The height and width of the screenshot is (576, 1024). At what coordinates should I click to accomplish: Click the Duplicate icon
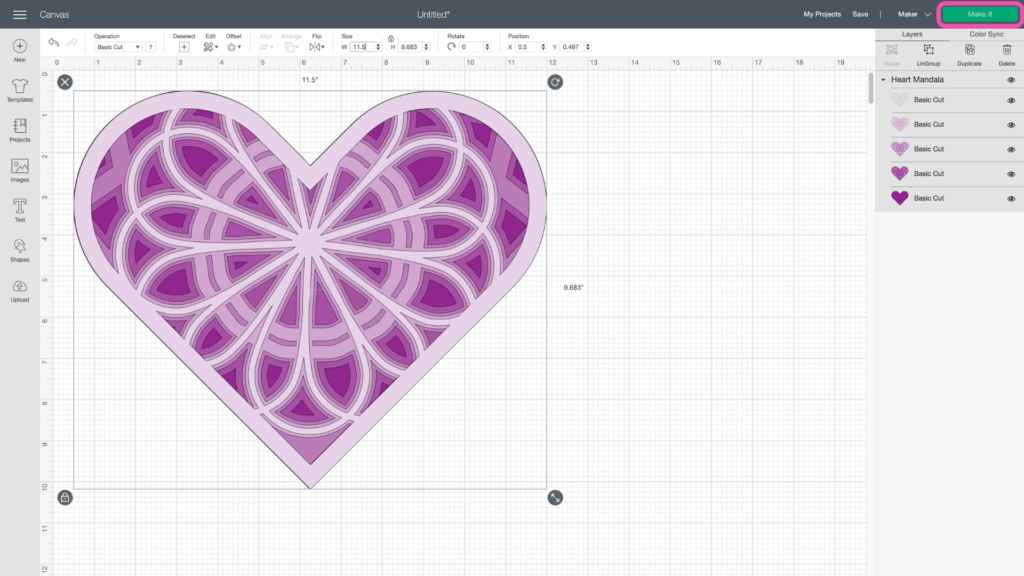pos(970,50)
